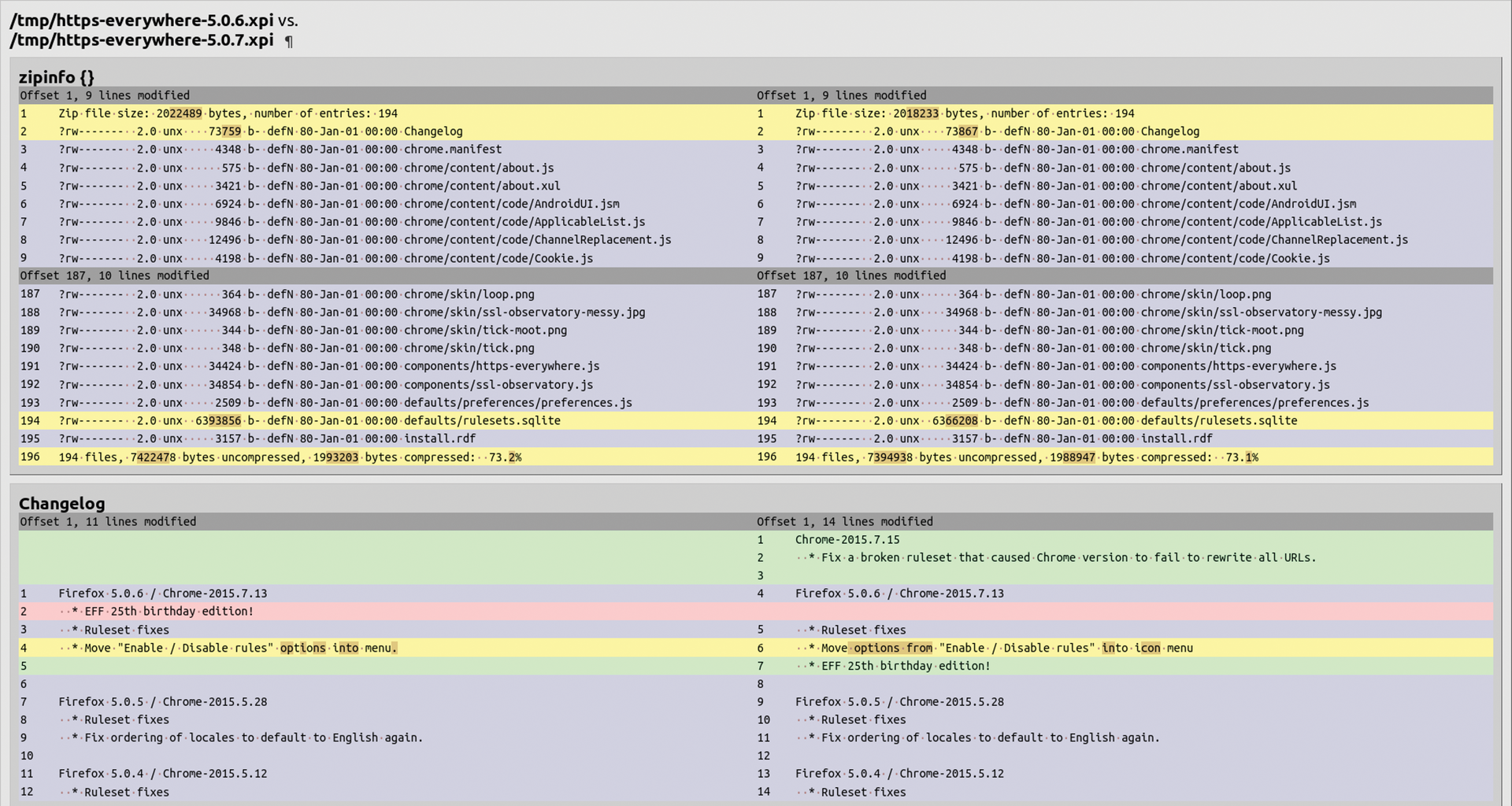Viewport: 1512px width, 806px height.
Task: Click left "Firefox 5.0.5 / Chrome-2015.5.28" line
Action: (x=162, y=702)
